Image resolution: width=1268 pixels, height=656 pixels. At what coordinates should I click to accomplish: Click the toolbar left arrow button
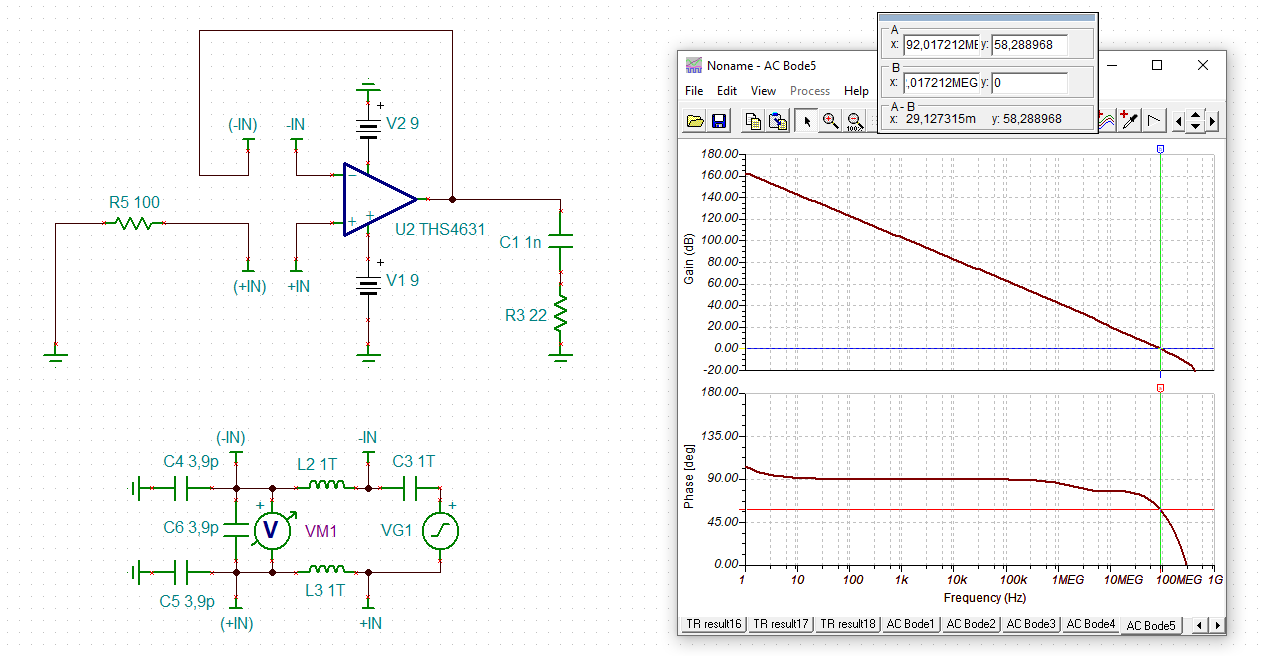1179,121
